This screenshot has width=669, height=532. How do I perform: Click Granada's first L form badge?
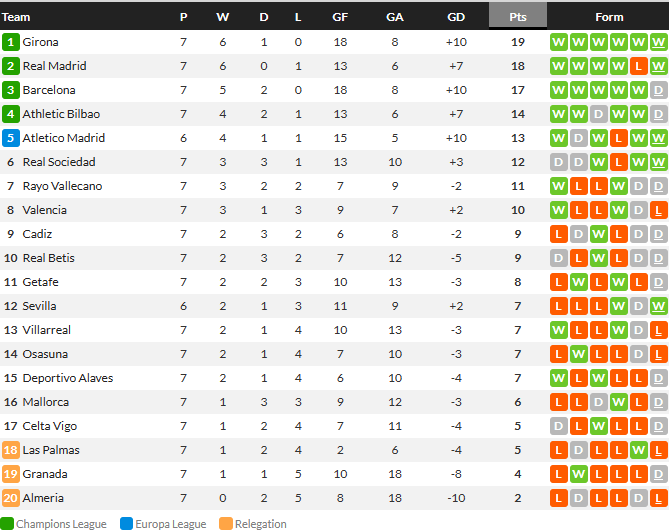(x=558, y=474)
